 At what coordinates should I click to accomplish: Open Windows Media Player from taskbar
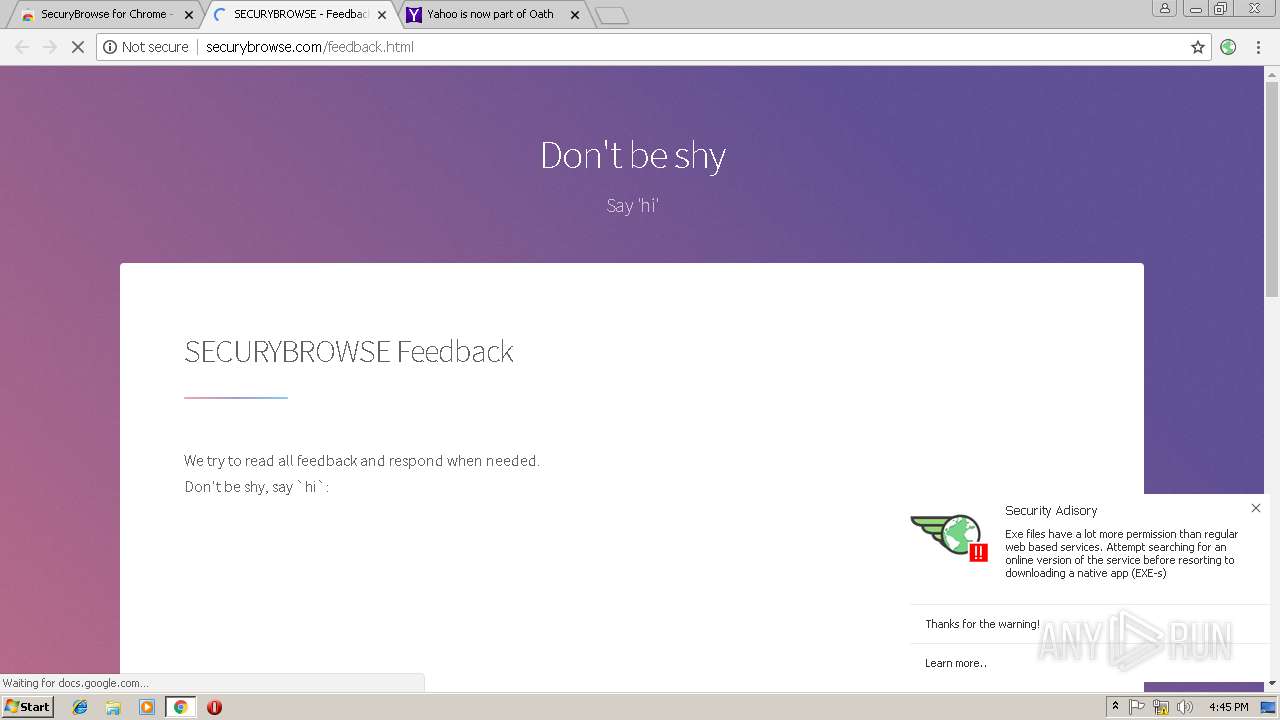point(147,707)
